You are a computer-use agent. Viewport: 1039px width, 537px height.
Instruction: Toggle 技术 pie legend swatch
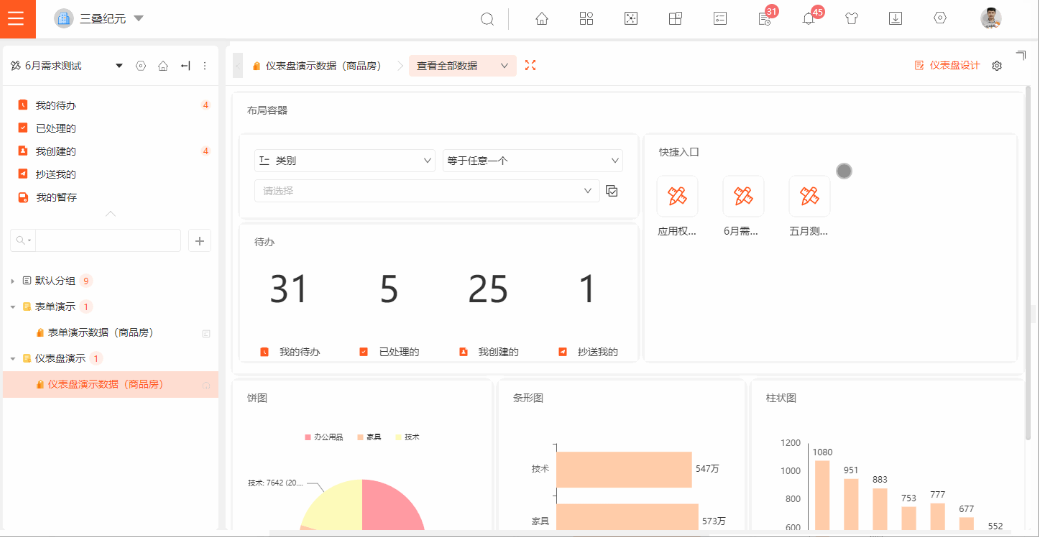click(399, 438)
